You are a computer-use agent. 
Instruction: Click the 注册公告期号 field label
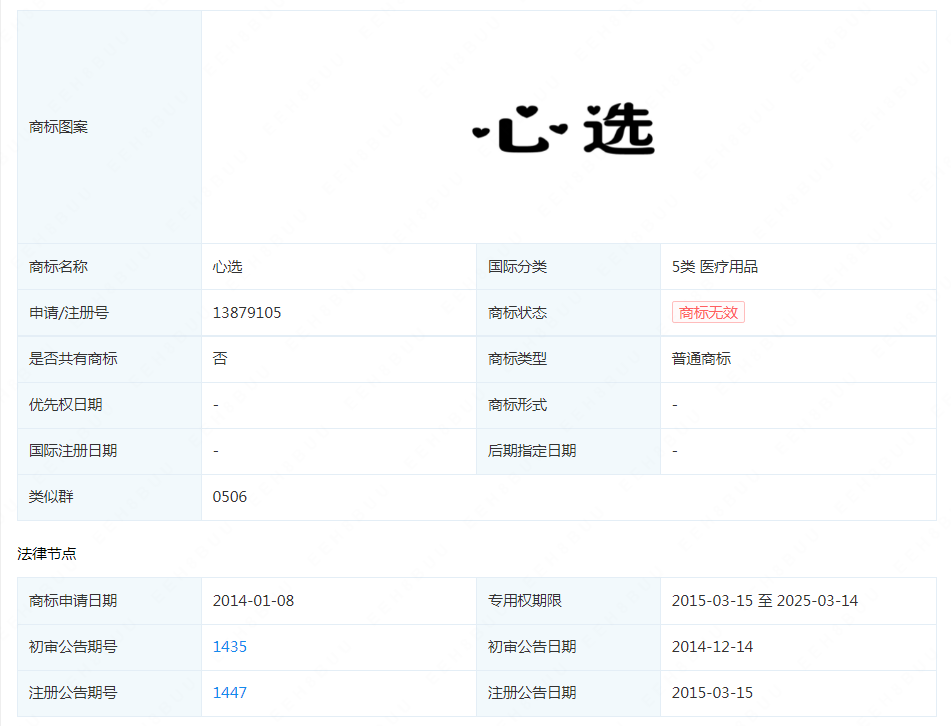(73, 693)
